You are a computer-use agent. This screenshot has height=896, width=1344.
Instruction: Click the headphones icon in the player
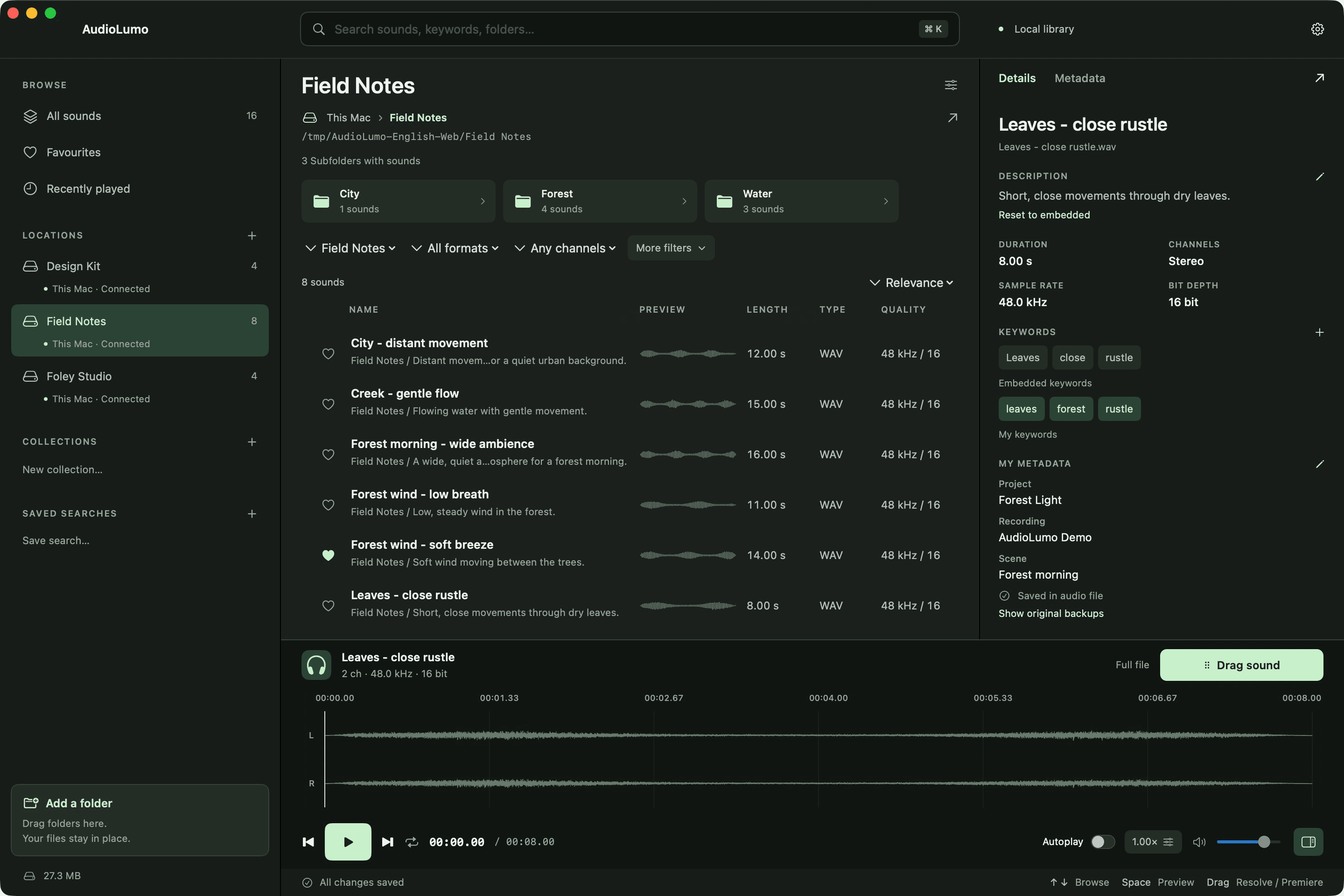[x=316, y=665]
